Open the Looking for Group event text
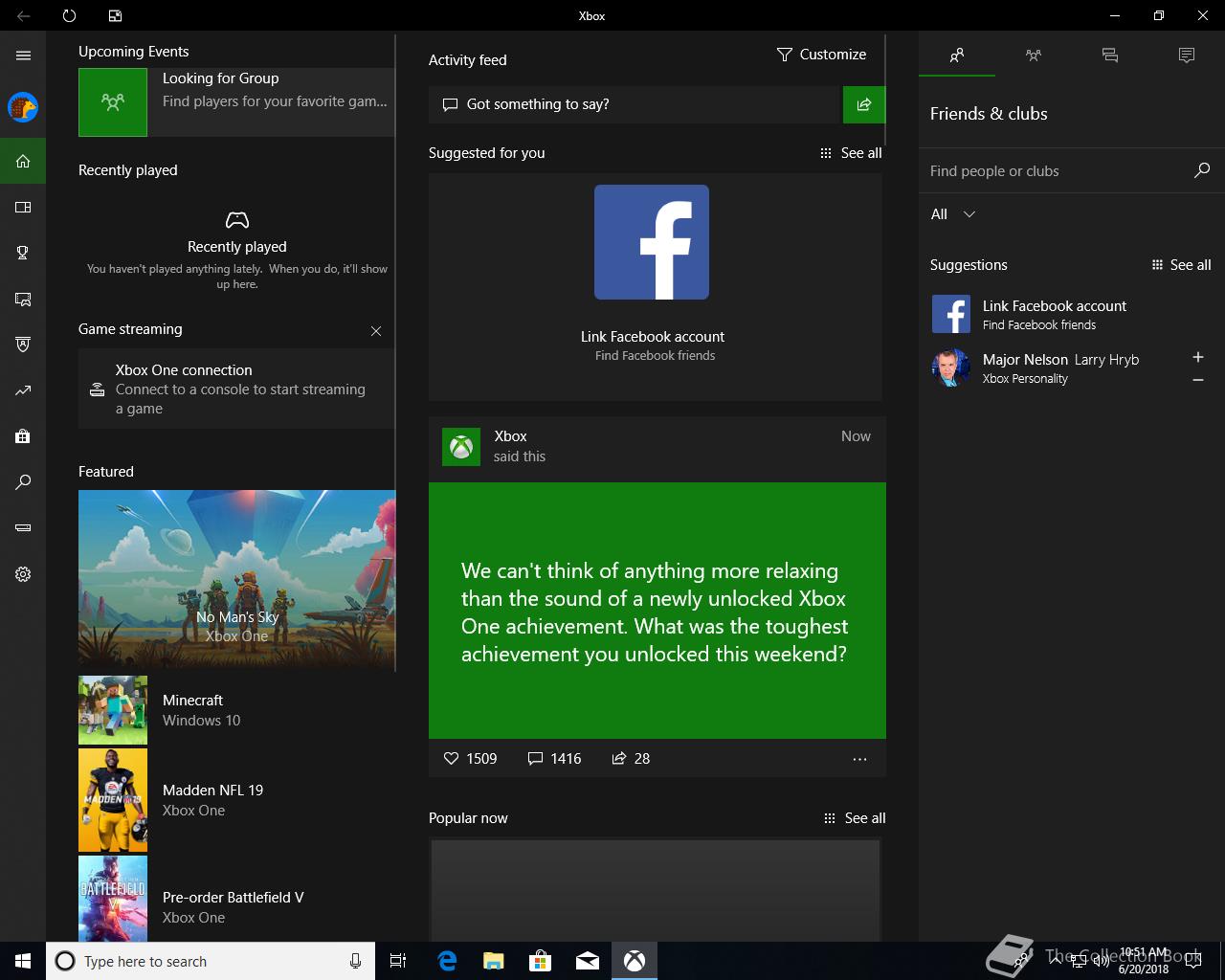 [275, 90]
